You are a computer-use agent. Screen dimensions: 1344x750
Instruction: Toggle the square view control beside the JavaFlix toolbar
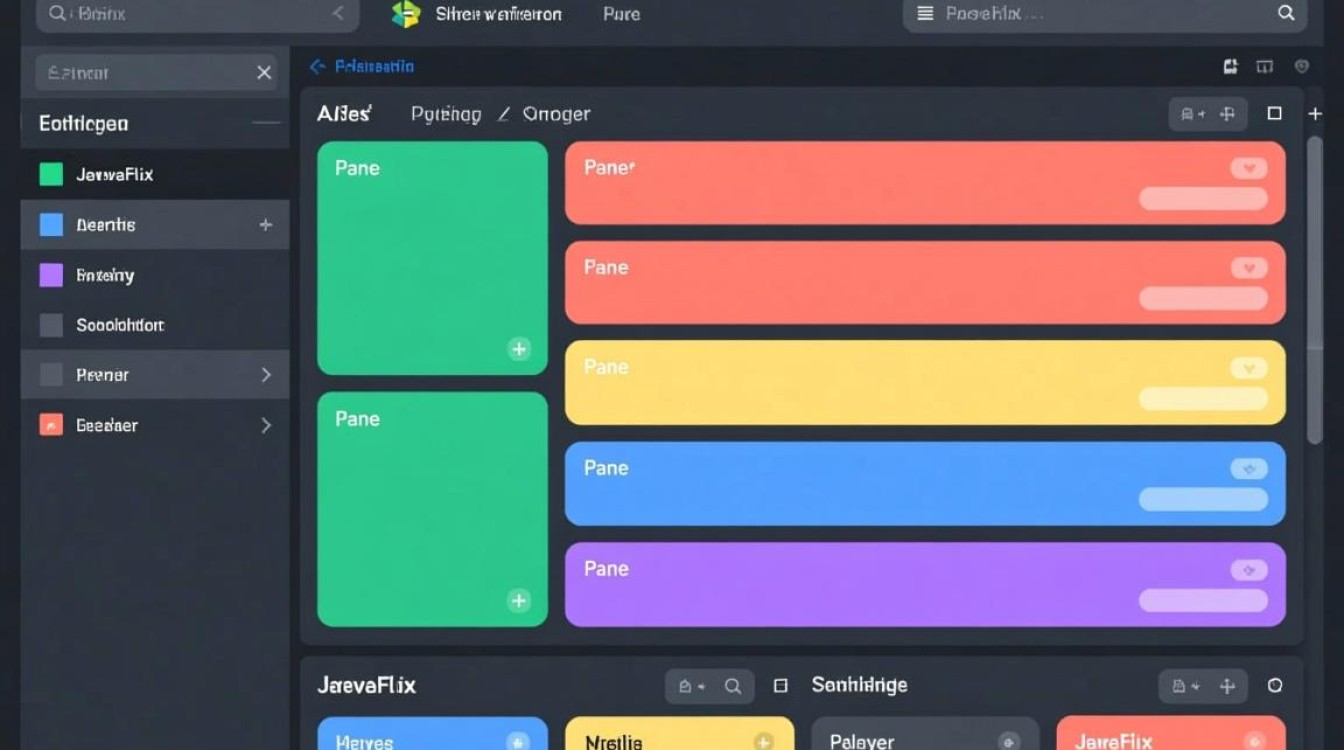tap(779, 686)
